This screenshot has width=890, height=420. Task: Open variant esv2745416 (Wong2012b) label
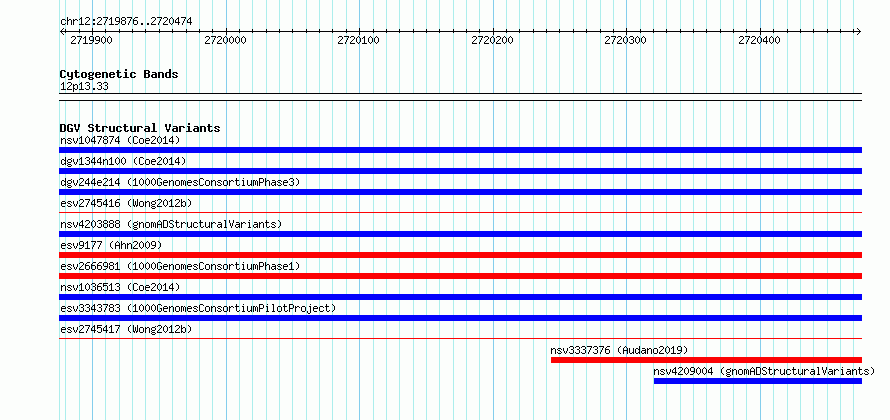click(126, 203)
